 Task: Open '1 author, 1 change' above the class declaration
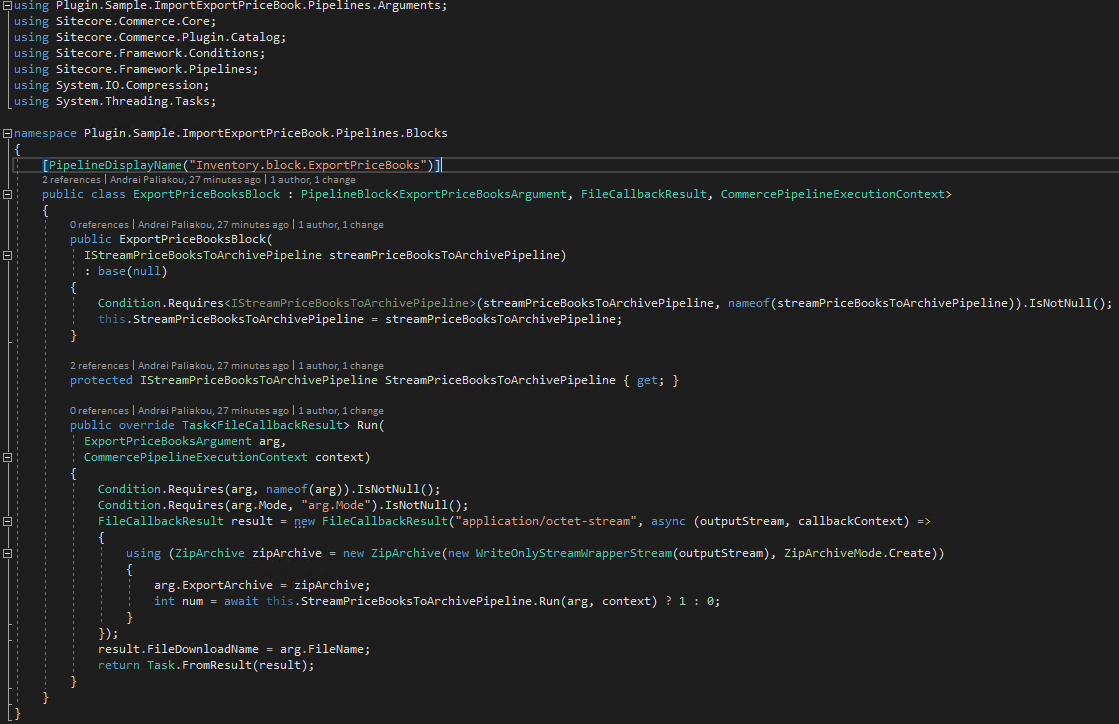coord(313,180)
